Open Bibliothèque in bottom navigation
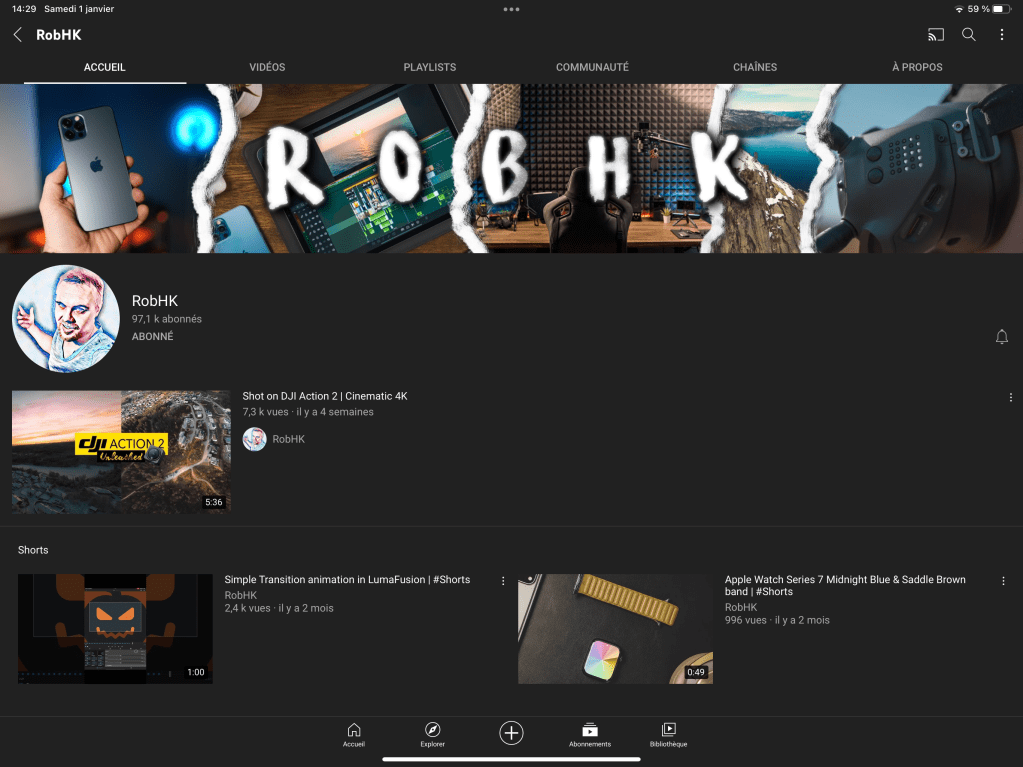Image resolution: width=1023 pixels, height=767 pixels. [668, 734]
